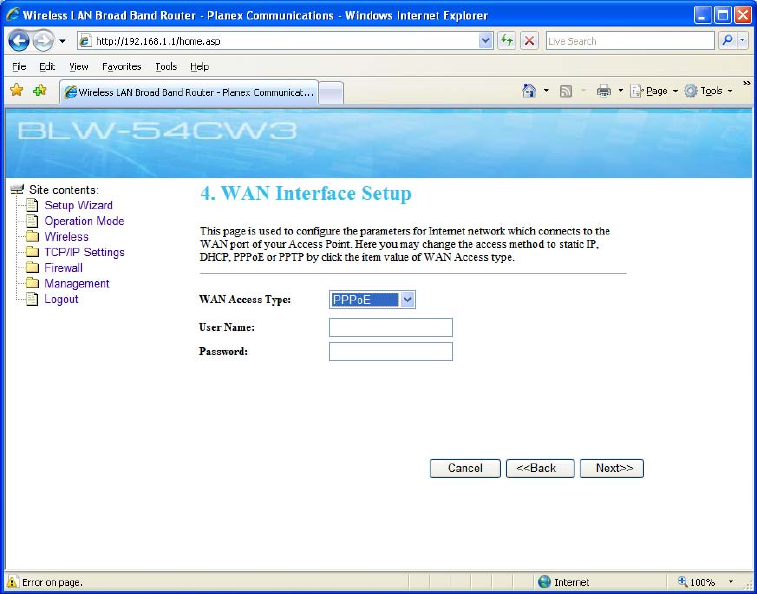
Task: Click the Add to Favorites icon
Action: (x=40, y=90)
